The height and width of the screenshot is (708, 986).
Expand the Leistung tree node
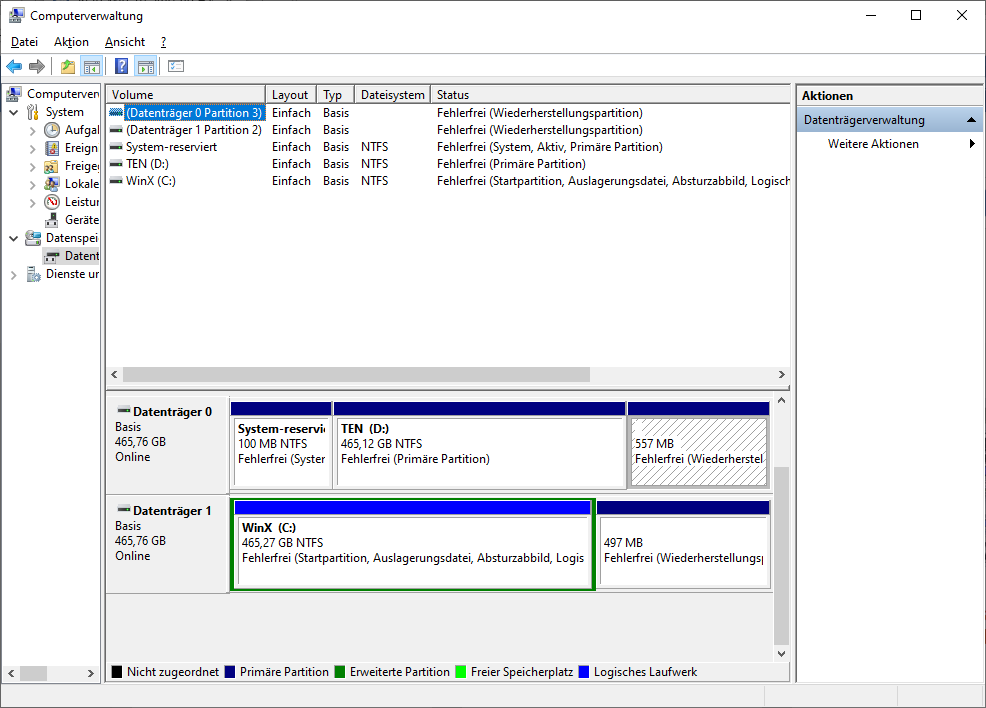coord(33,202)
